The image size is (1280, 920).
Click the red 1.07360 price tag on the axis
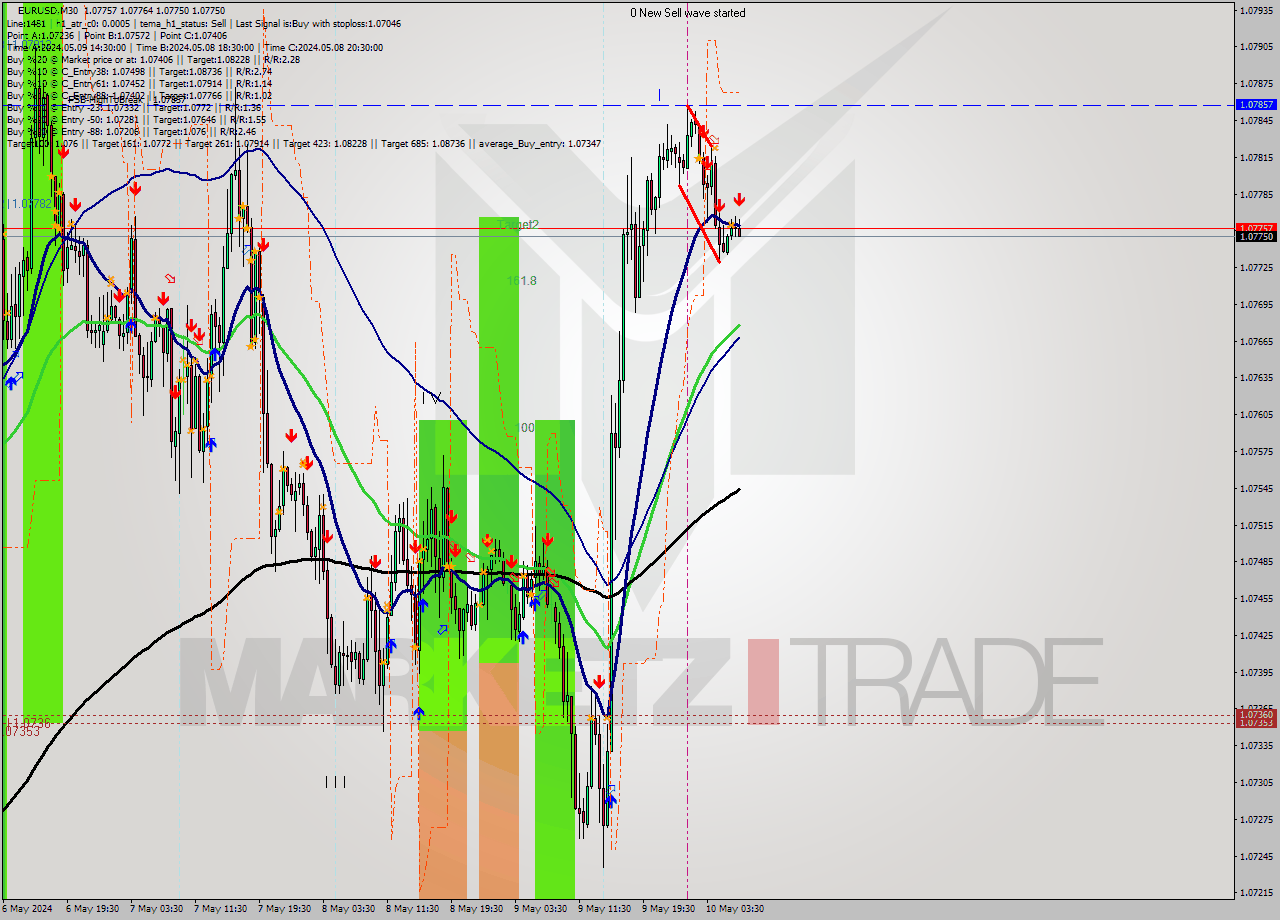1256,715
